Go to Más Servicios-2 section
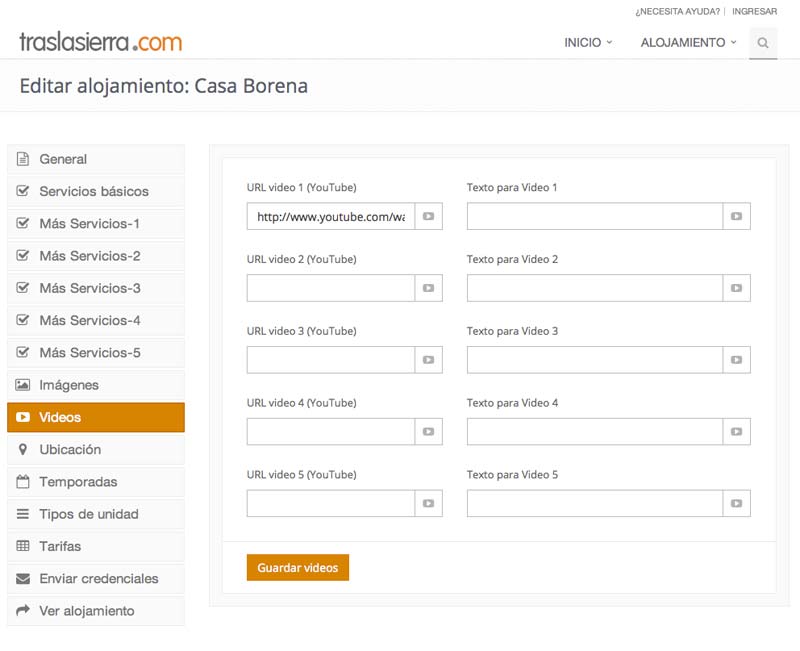Screen dimensions: 800x651 tap(96, 256)
